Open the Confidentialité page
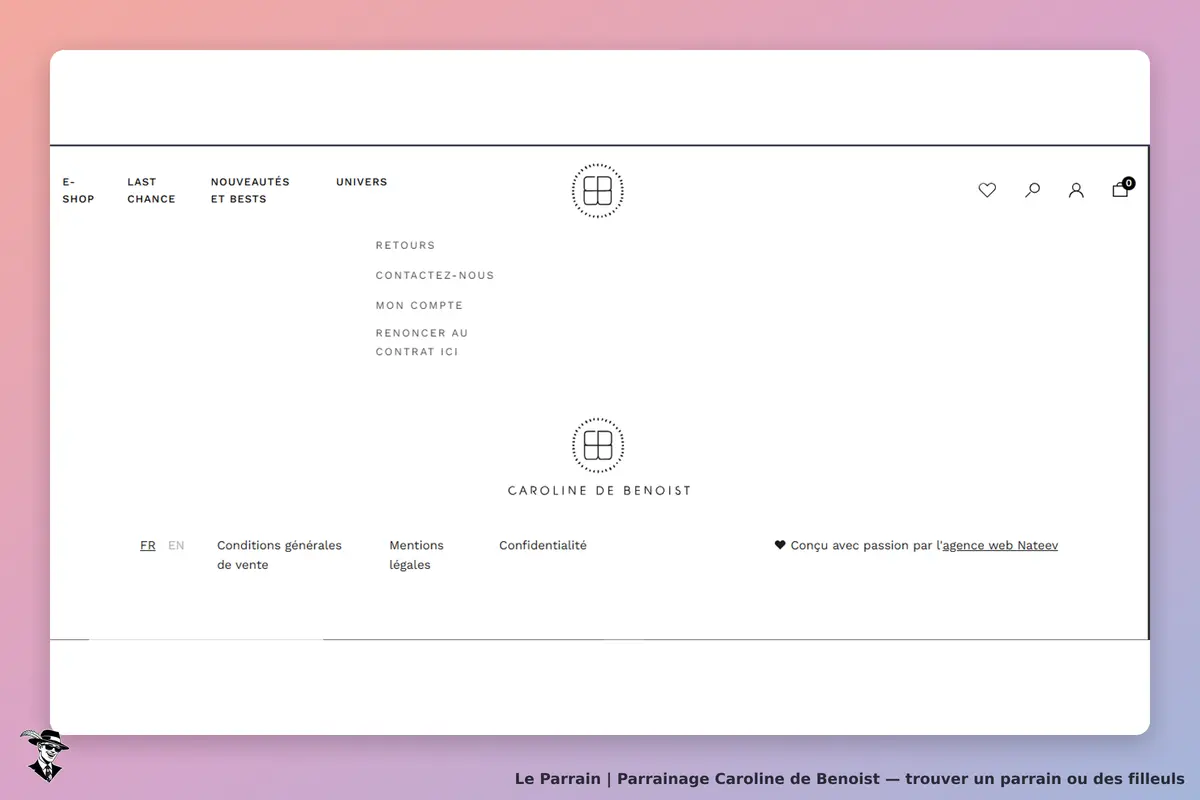The height and width of the screenshot is (800, 1200). 543,545
